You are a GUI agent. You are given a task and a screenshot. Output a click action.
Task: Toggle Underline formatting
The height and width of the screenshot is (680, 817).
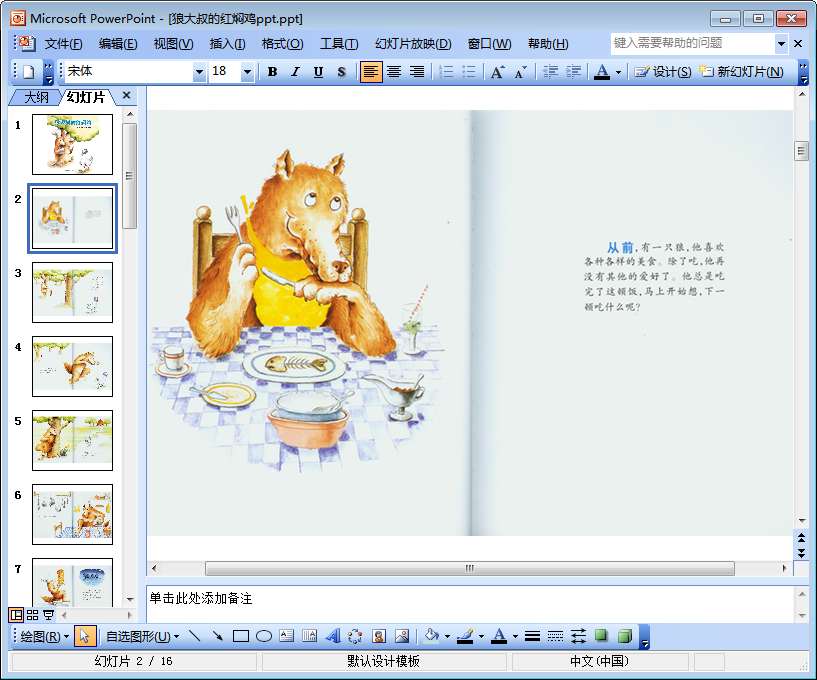point(318,71)
